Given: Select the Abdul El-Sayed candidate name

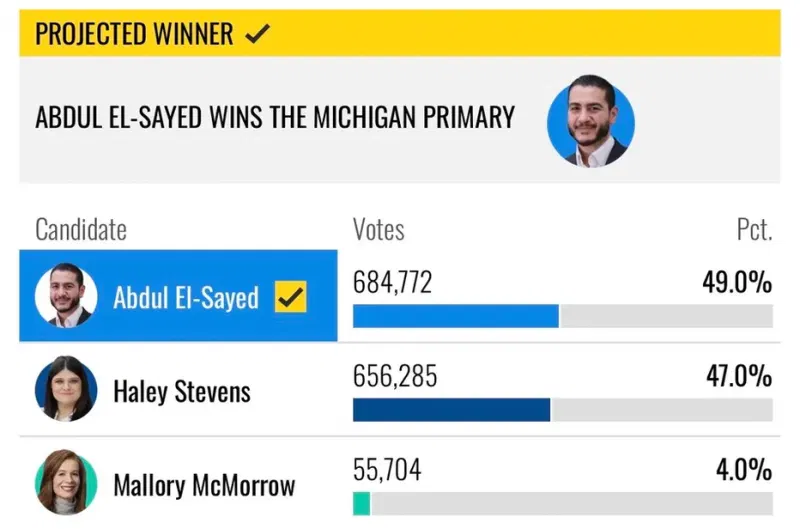Looking at the screenshot, I should [x=186, y=297].
